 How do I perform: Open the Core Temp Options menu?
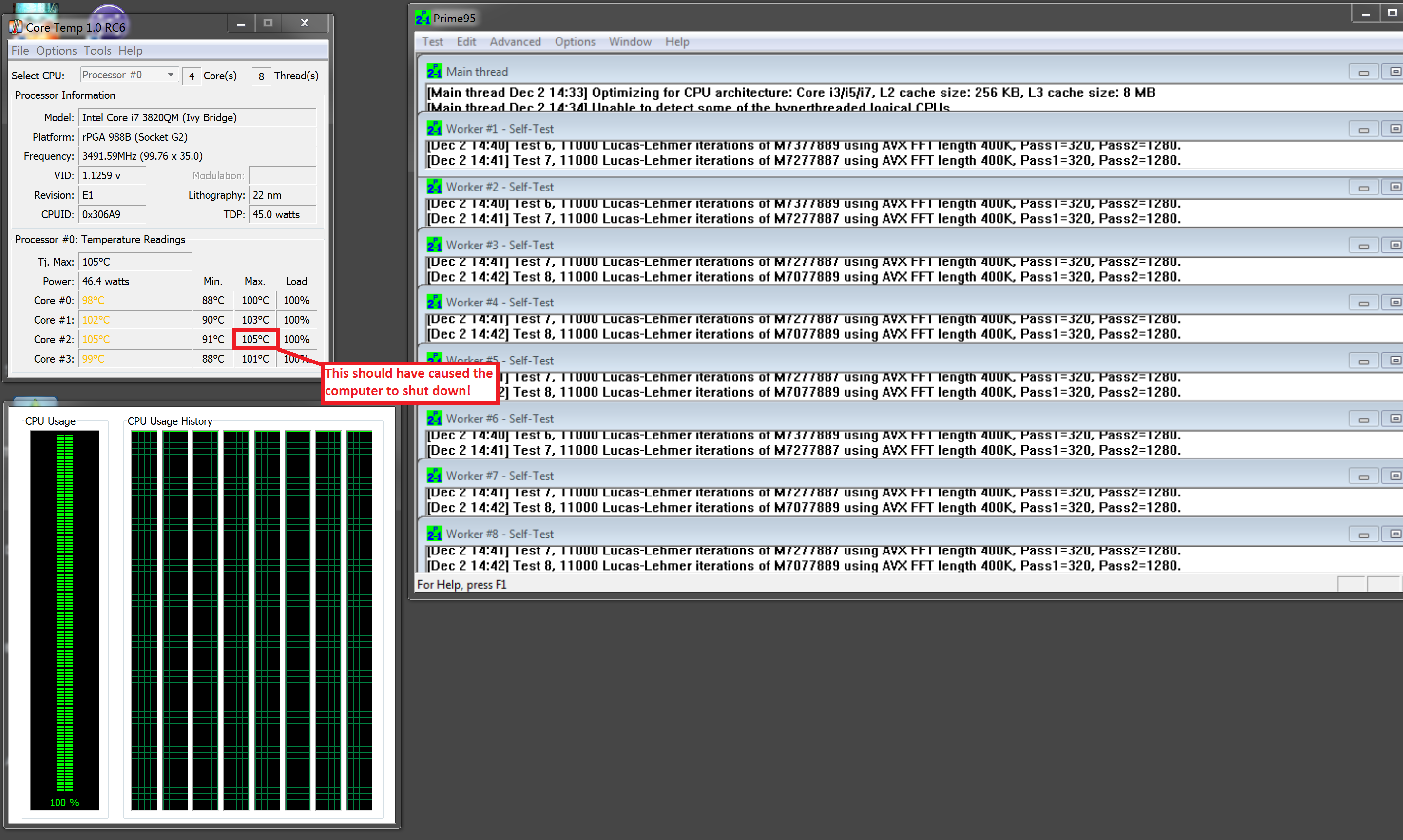(x=56, y=50)
